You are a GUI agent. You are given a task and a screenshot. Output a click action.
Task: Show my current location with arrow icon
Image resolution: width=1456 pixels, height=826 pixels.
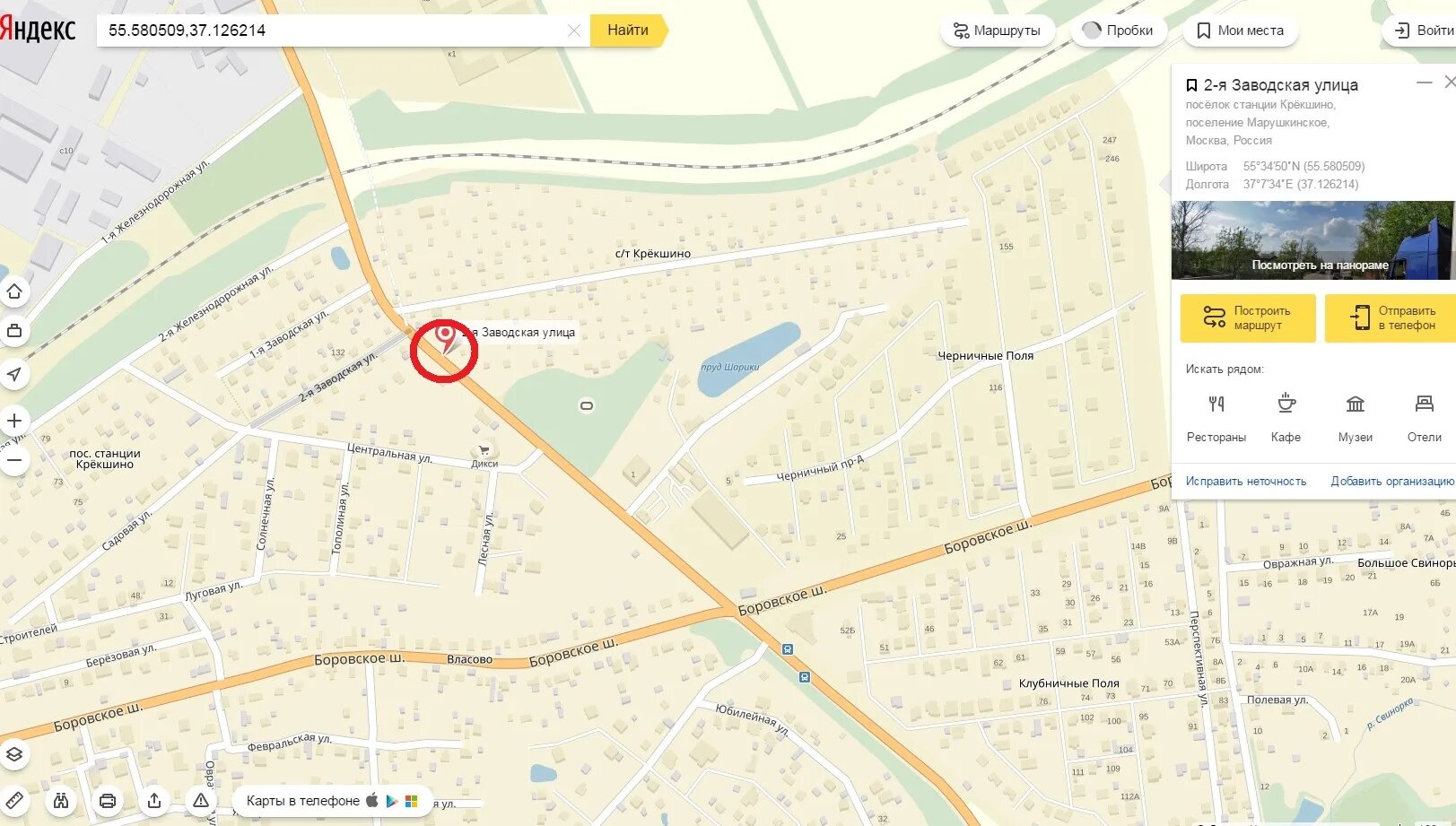pyautogui.click(x=14, y=374)
